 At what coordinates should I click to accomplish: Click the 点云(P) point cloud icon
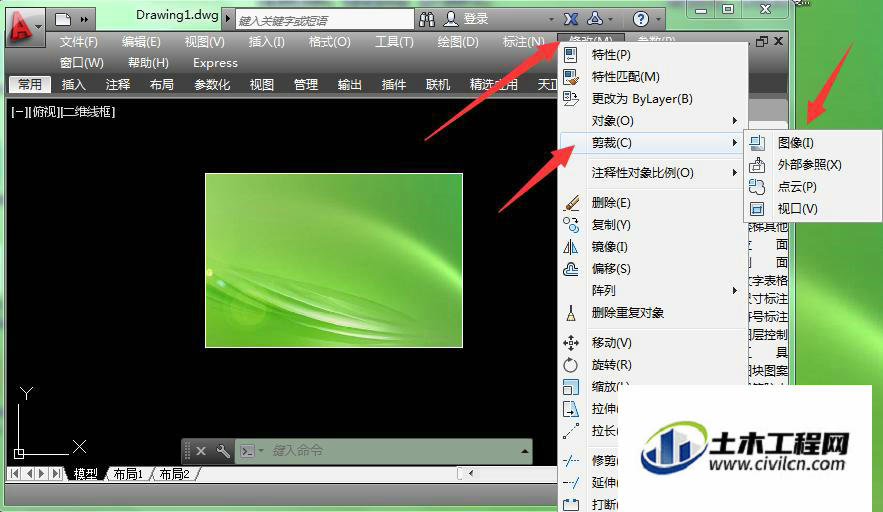click(x=757, y=186)
